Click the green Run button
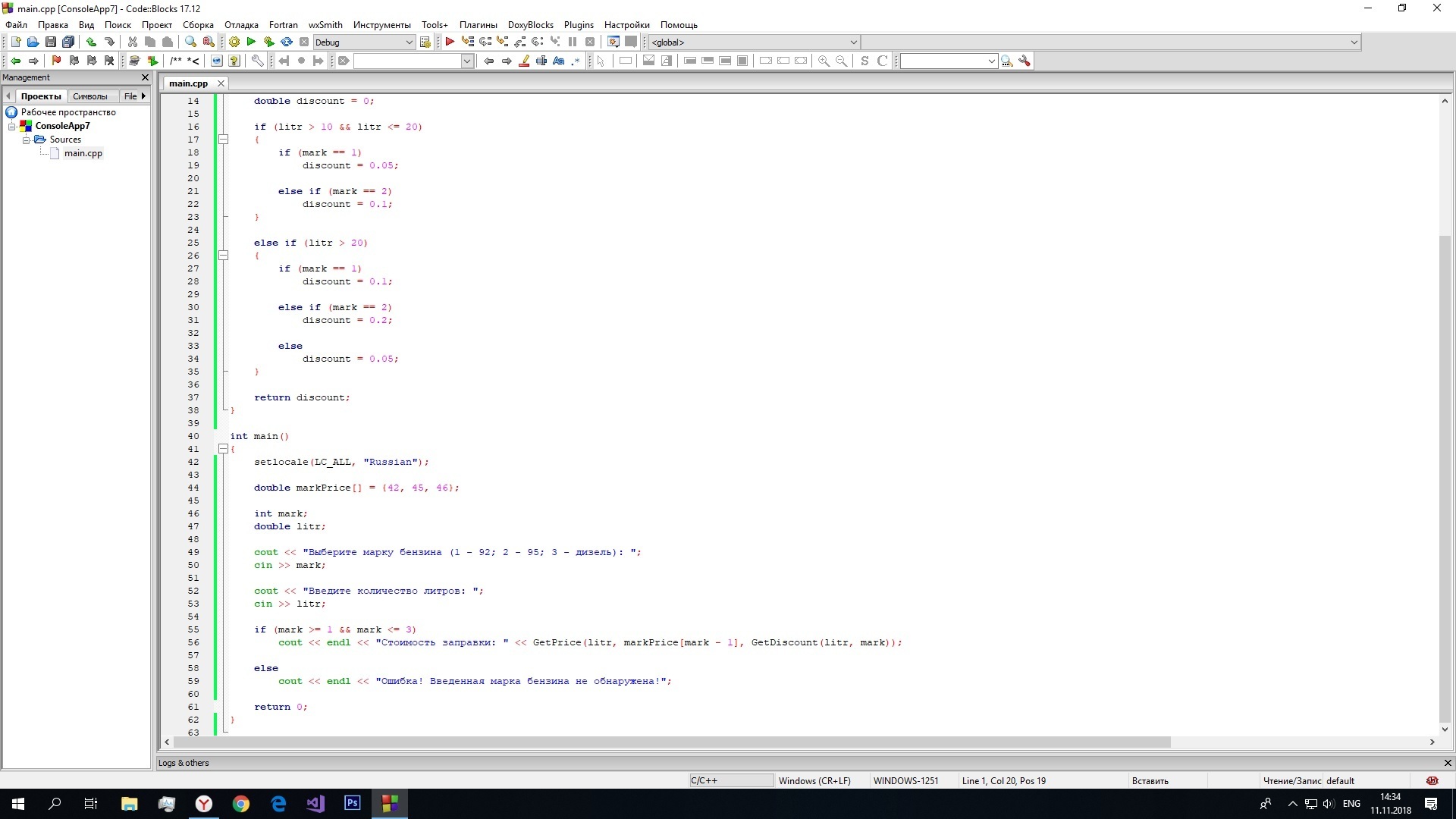Screen dimensions: 1456x819 point(251,42)
